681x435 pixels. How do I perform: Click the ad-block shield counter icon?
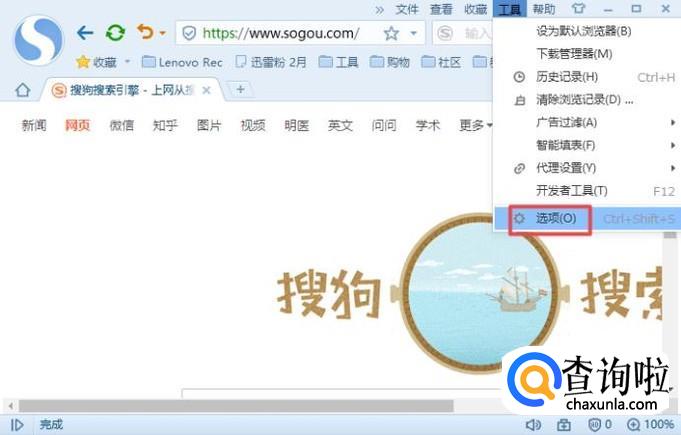pos(599,425)
